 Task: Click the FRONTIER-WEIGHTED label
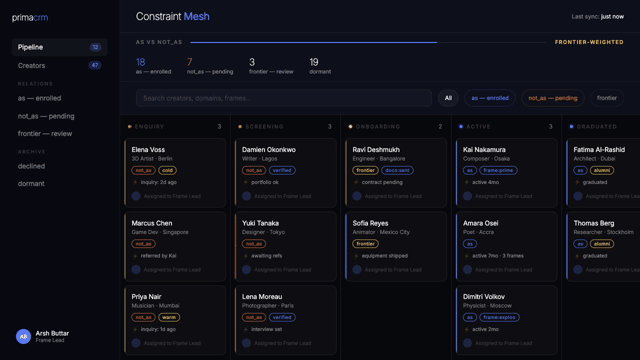point(589,42)
